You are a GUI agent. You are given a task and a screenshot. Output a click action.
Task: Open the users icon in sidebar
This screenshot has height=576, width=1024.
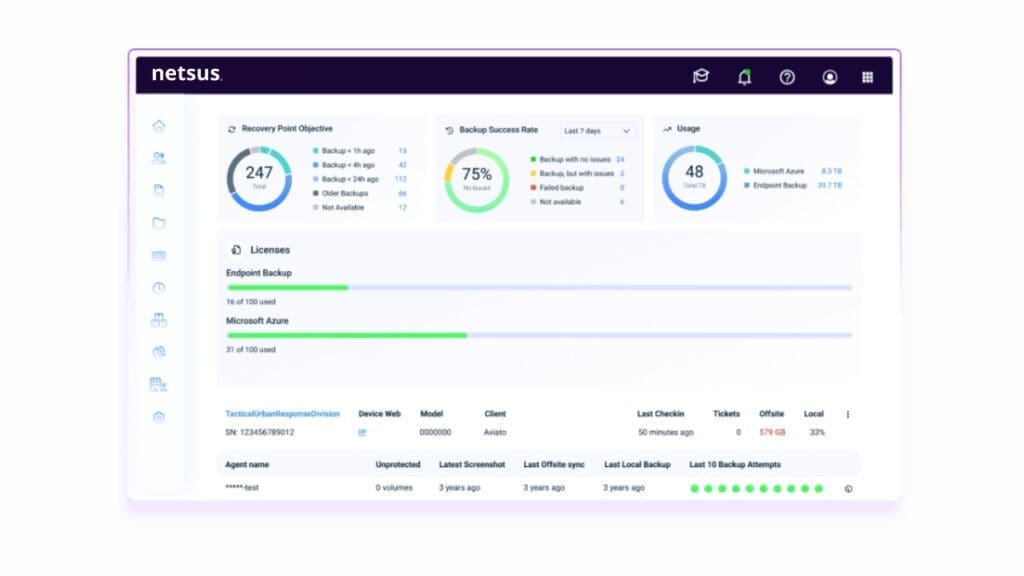(x=159, y=157)
